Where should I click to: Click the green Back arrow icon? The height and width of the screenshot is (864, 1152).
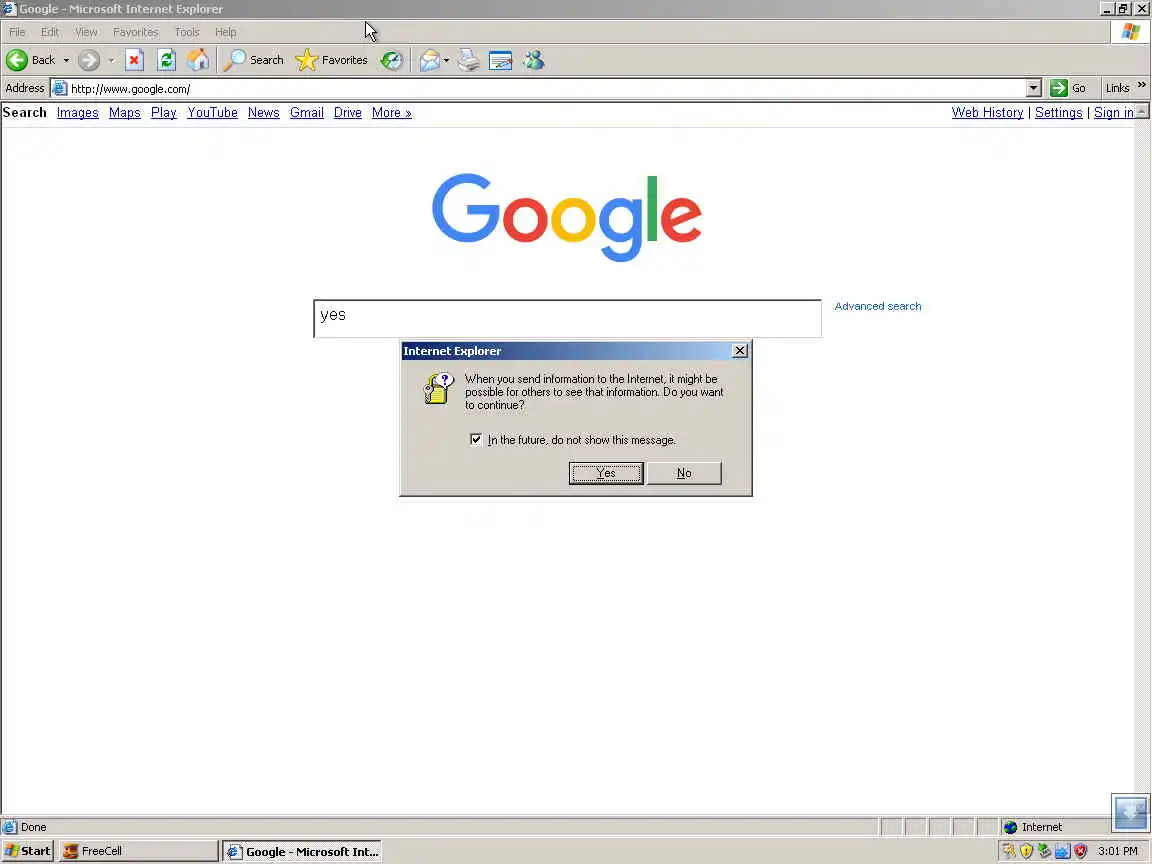[x=16, y=60]
